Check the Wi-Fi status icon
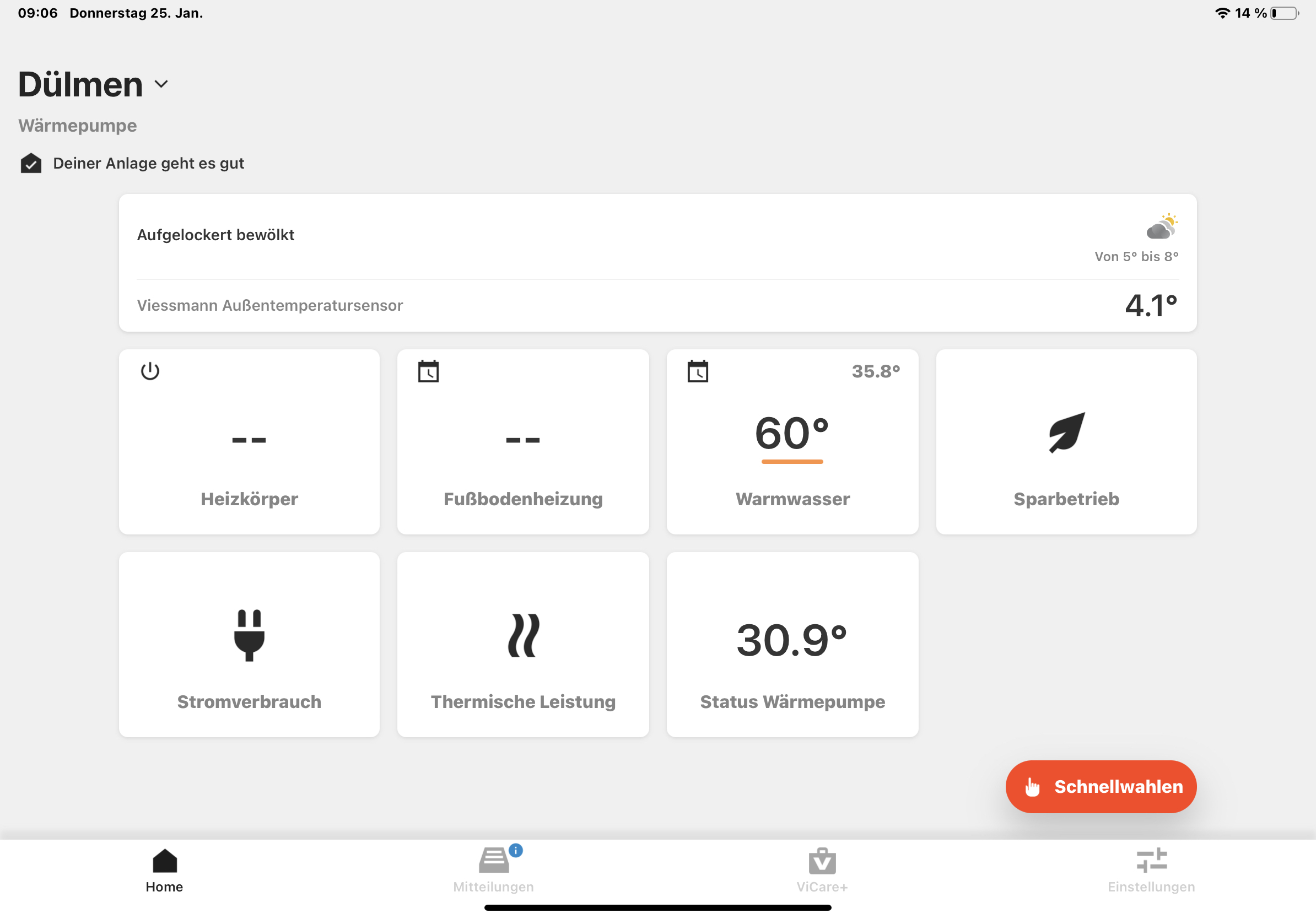The height and width of the screenshot is (919, 1316). tap(1222, 13)
